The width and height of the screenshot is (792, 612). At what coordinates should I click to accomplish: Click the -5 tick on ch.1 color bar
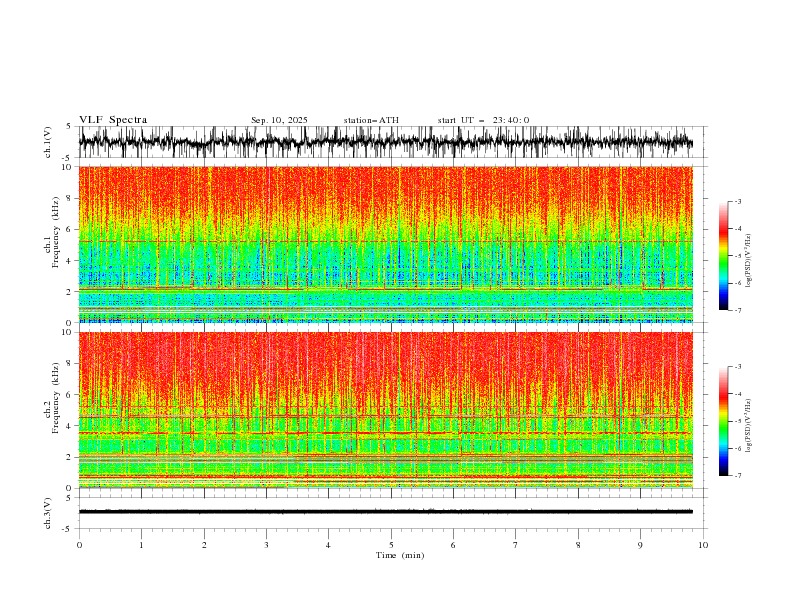pos(737,256)
